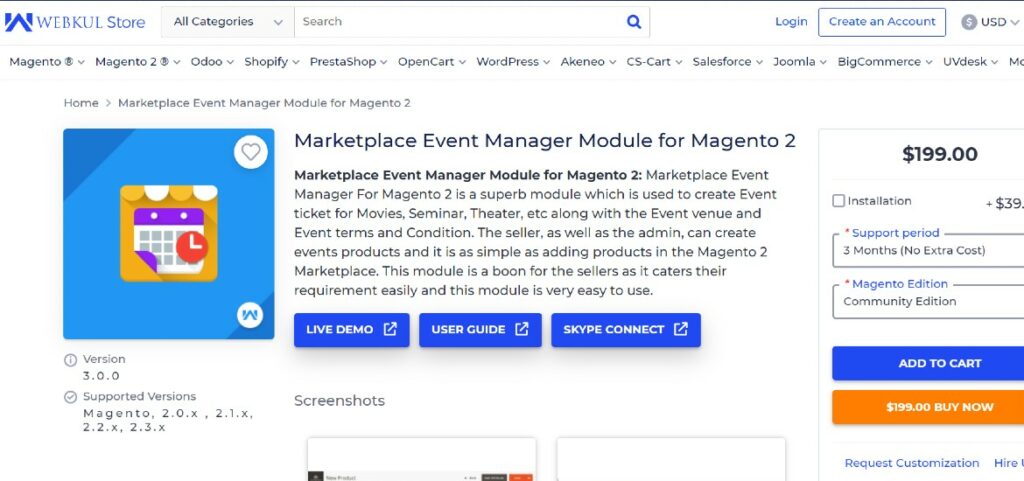
Task: Expand the PrestaShop menu
Action: (x=348, y=62)
